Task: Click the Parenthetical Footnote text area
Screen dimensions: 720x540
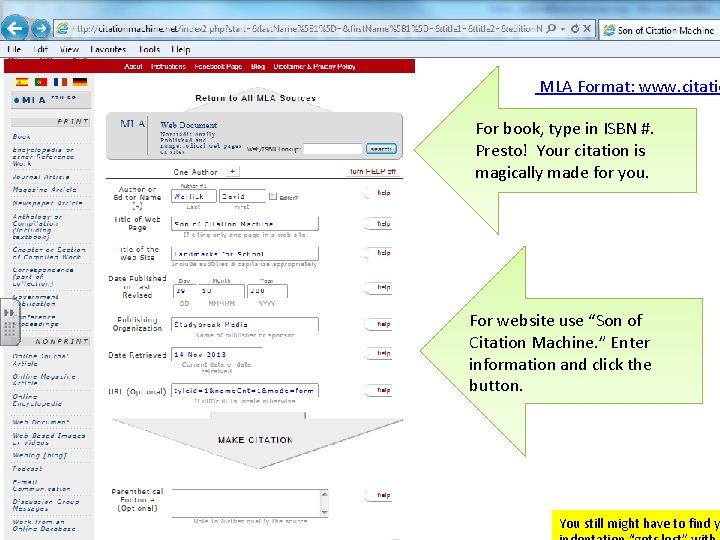Action: point(247,503)
